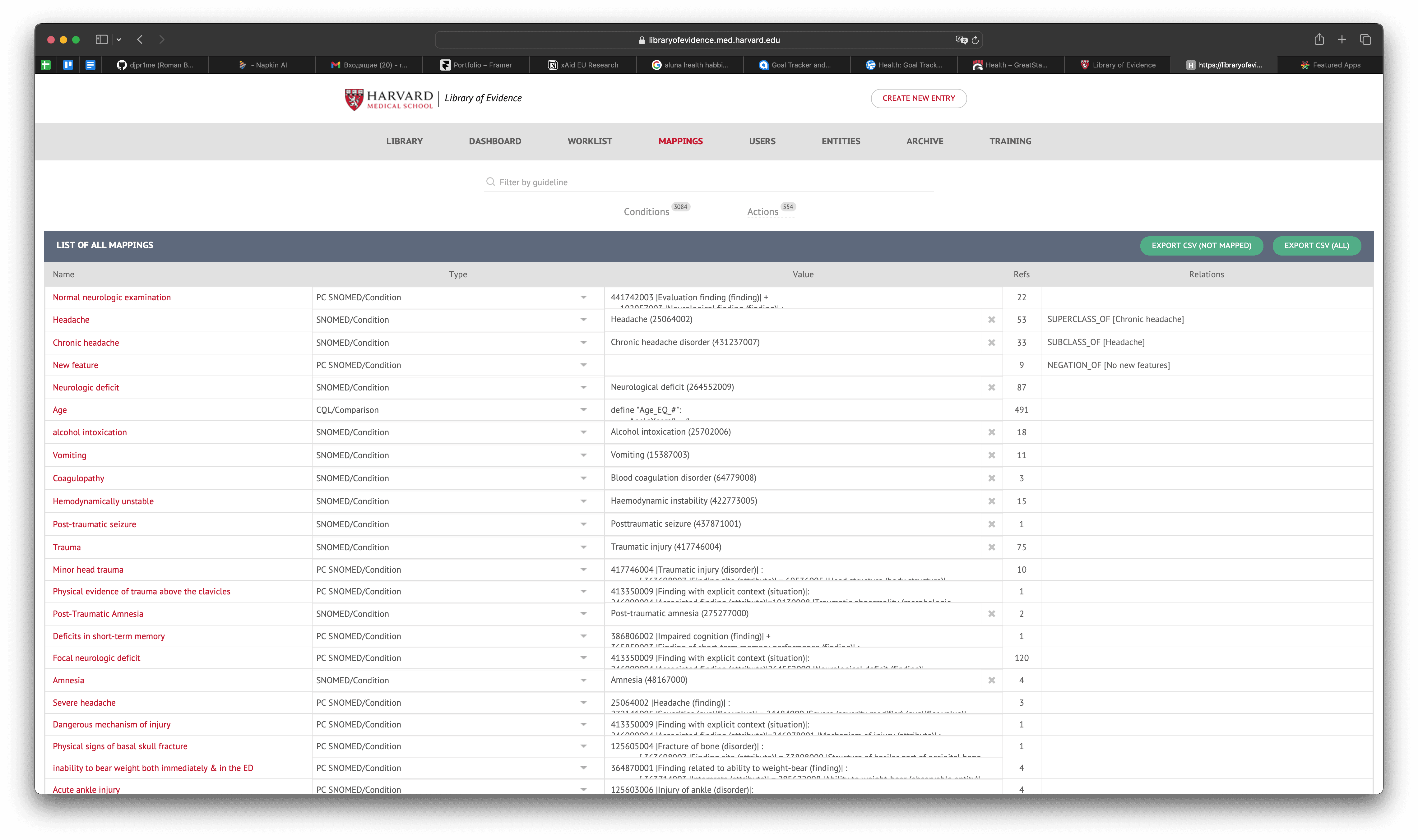Viewport: 1418px width, 840px height.
Task: Expand the New feature type dropdown
Action: 583,365
